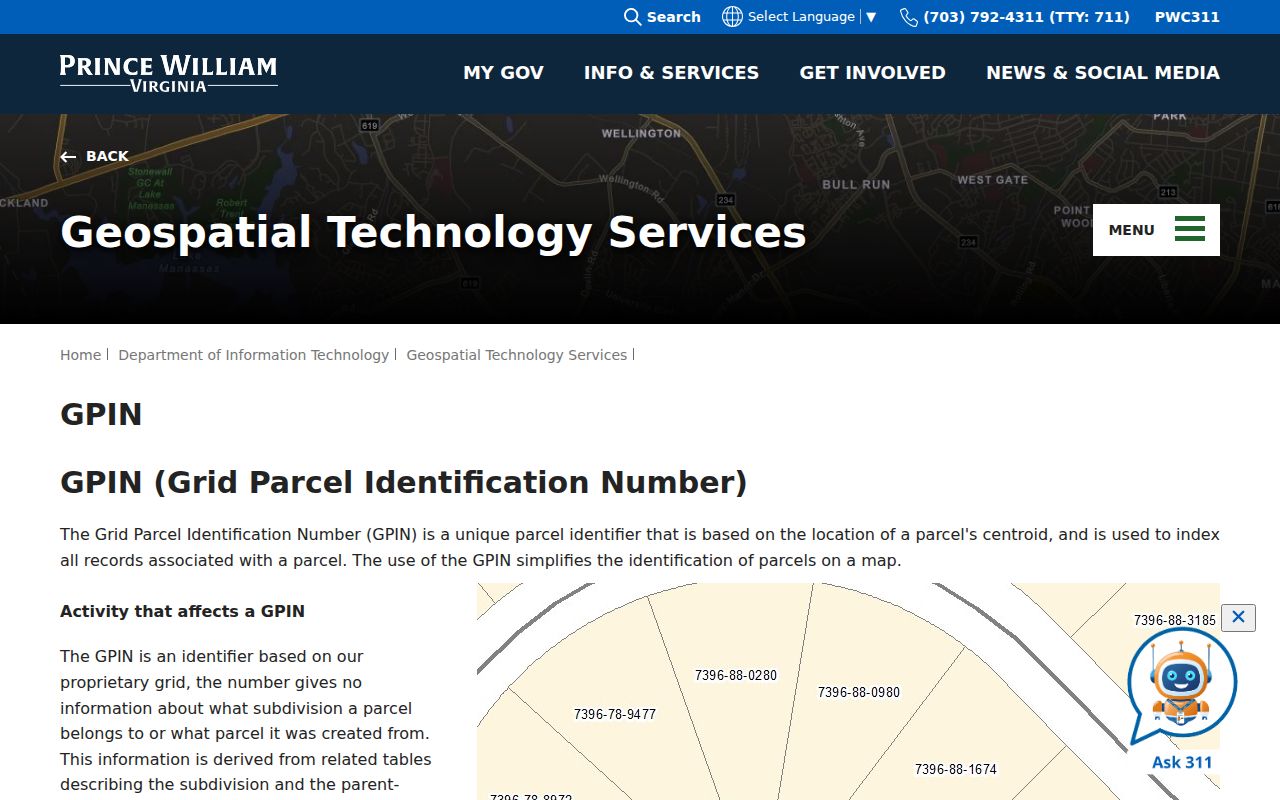Go to Home breadcrumb

(80, 355)
